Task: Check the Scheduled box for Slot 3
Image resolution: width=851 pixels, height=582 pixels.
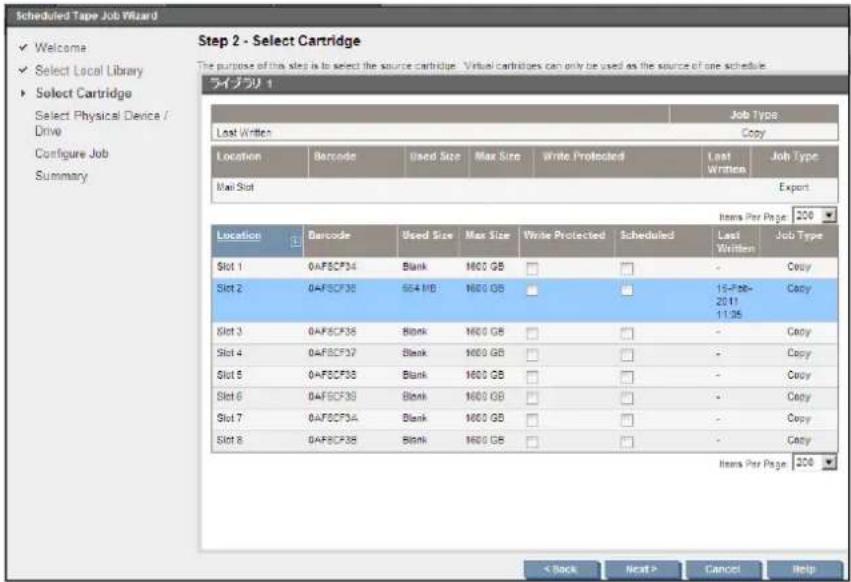Action: (627, 333)
